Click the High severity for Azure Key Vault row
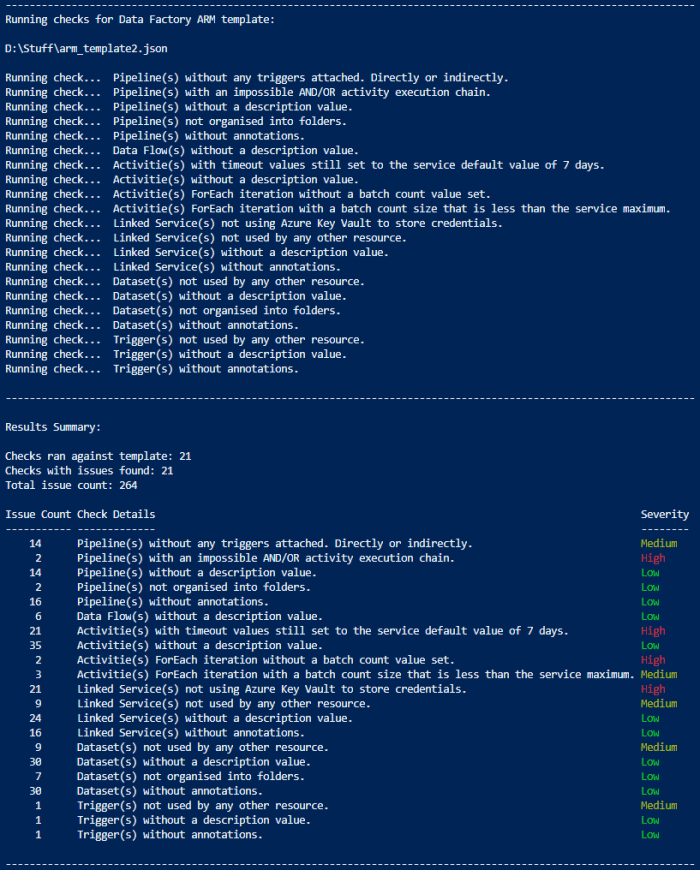This screenshot has width=700, height=870. click(653, 689)
